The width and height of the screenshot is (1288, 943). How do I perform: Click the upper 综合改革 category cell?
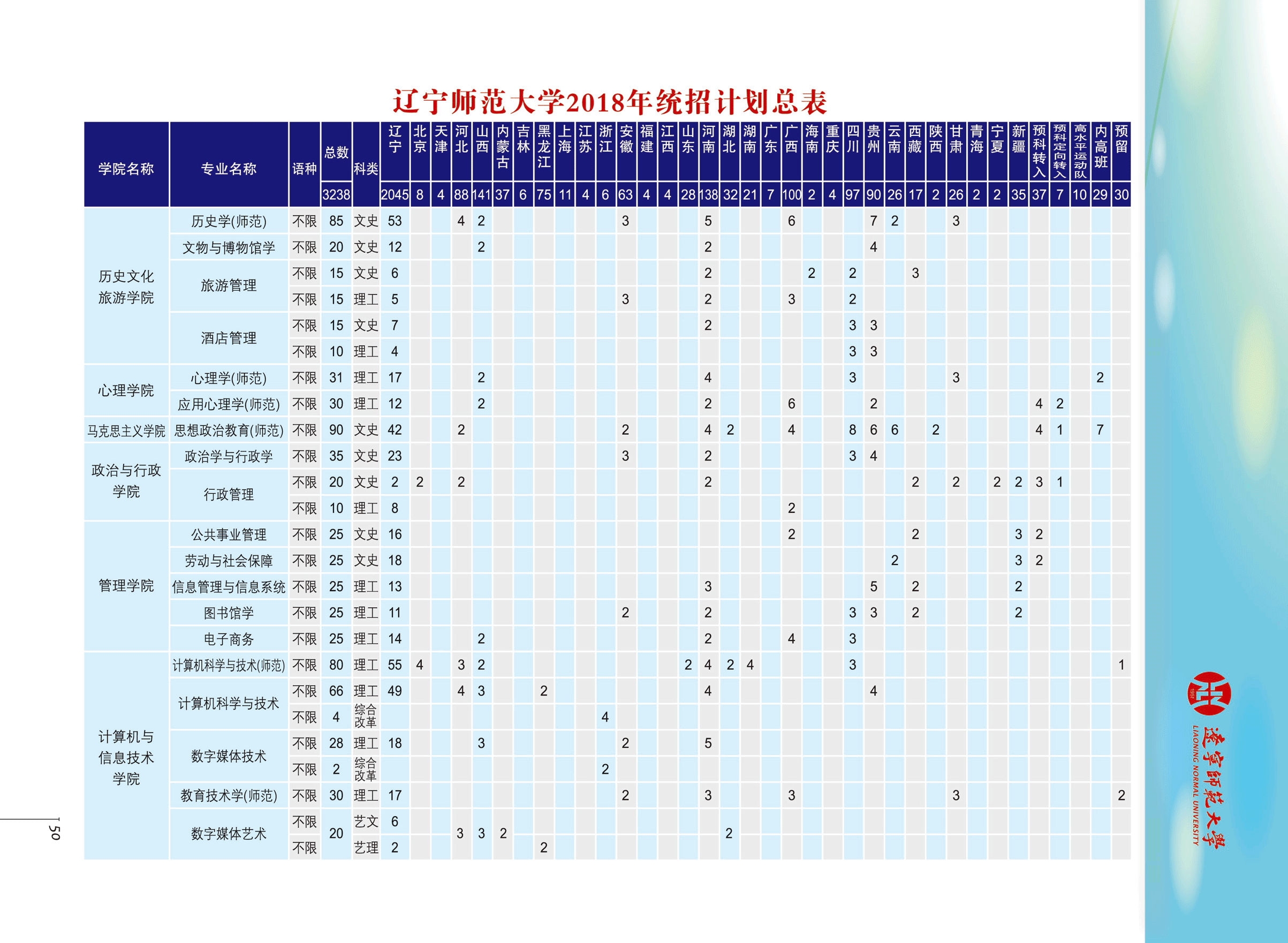(x=365, y=716)
